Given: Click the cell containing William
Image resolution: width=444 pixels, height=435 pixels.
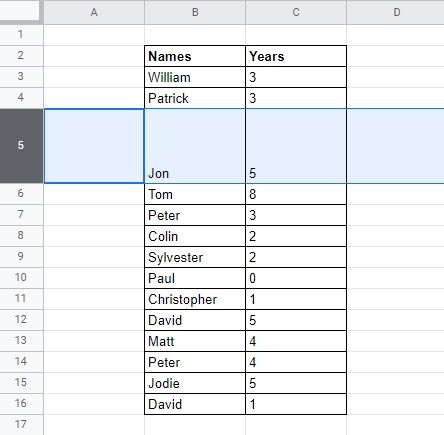Looking at the screenshot, I should tap(195, 77).
